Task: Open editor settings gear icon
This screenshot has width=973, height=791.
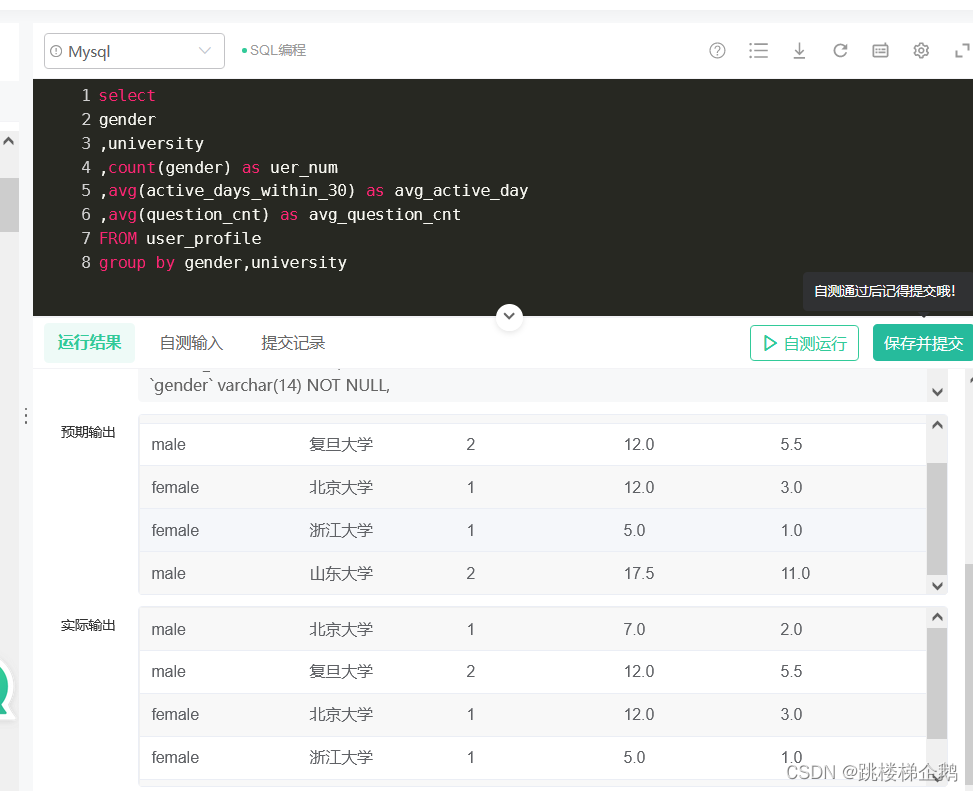Action: coord(921,51)
